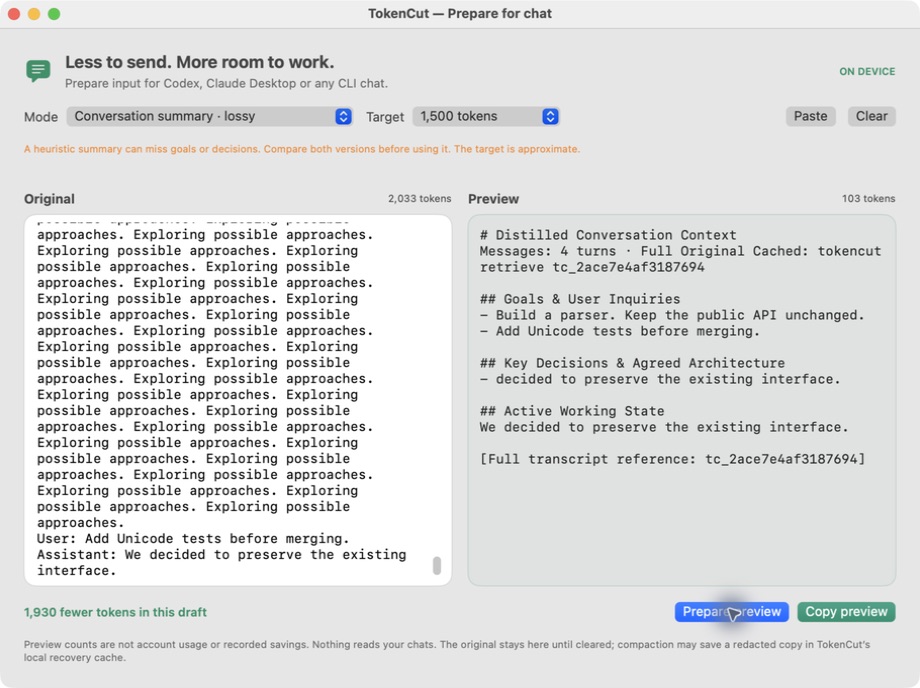Click the '2,033 tokens' count above Original
This screenshot has height=688, width=920.
coord(420,199)
